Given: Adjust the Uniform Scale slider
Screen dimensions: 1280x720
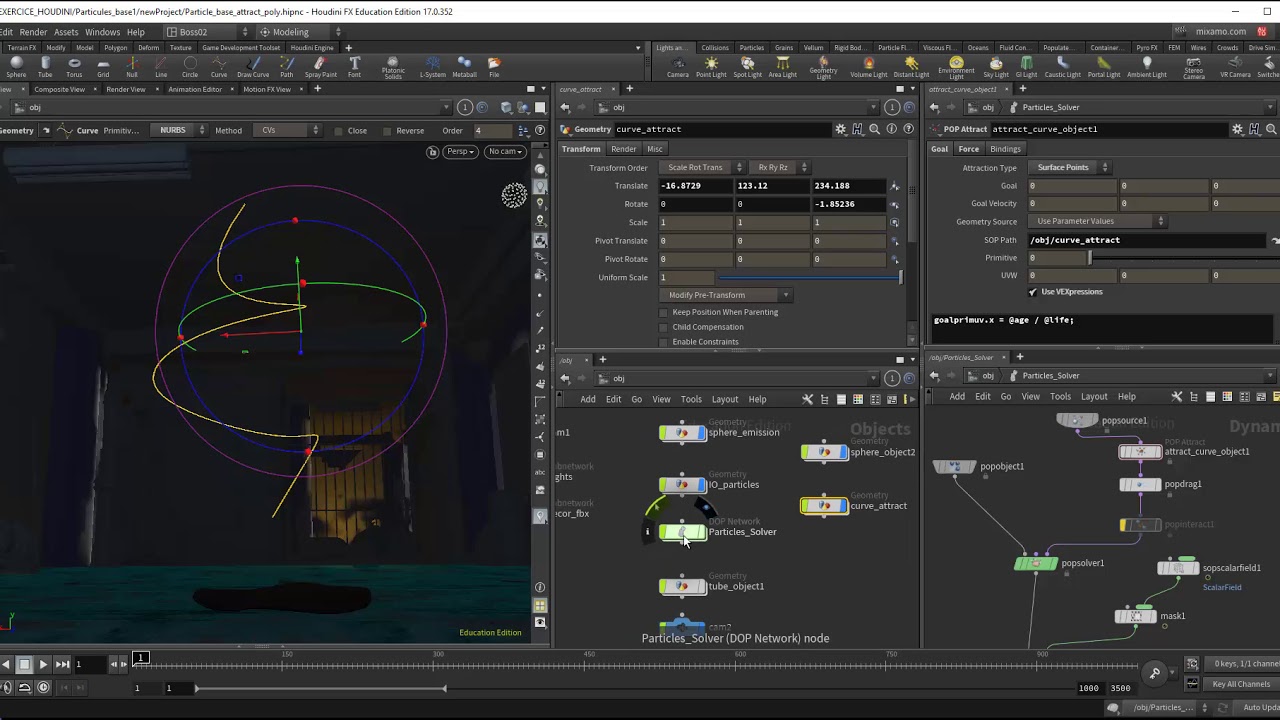Looking at the screenshot, I should coord(810,277).
